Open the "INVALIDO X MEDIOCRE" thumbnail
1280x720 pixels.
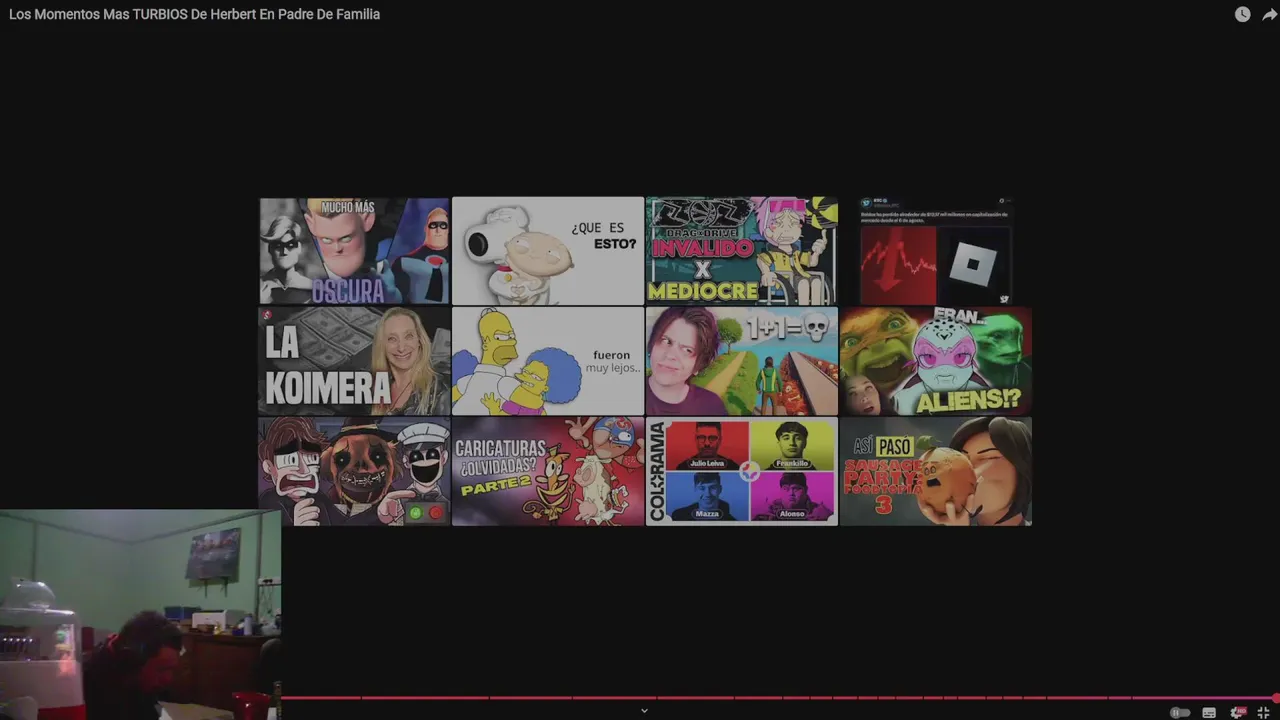pos(741,251)
